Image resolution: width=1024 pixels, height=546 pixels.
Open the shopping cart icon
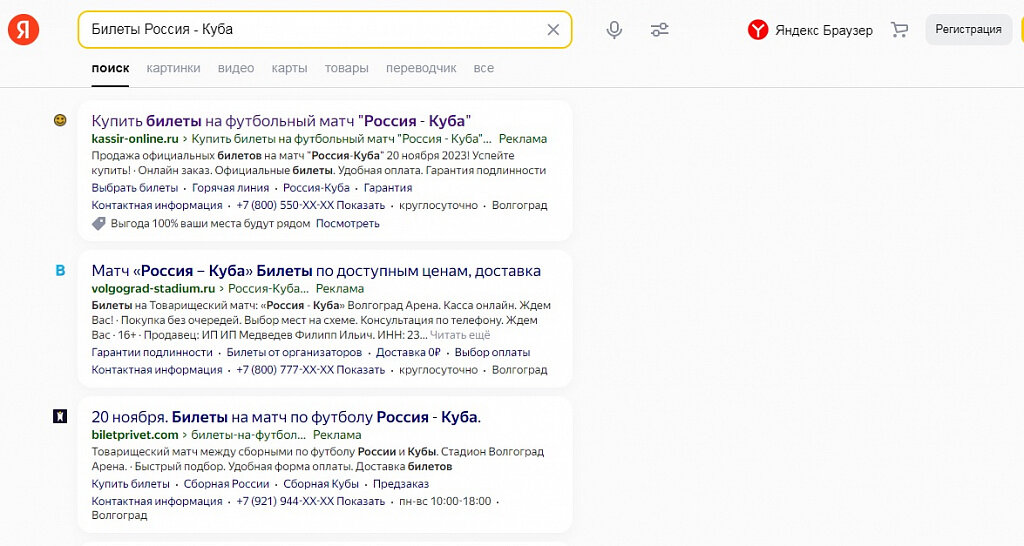pos(899,29)
